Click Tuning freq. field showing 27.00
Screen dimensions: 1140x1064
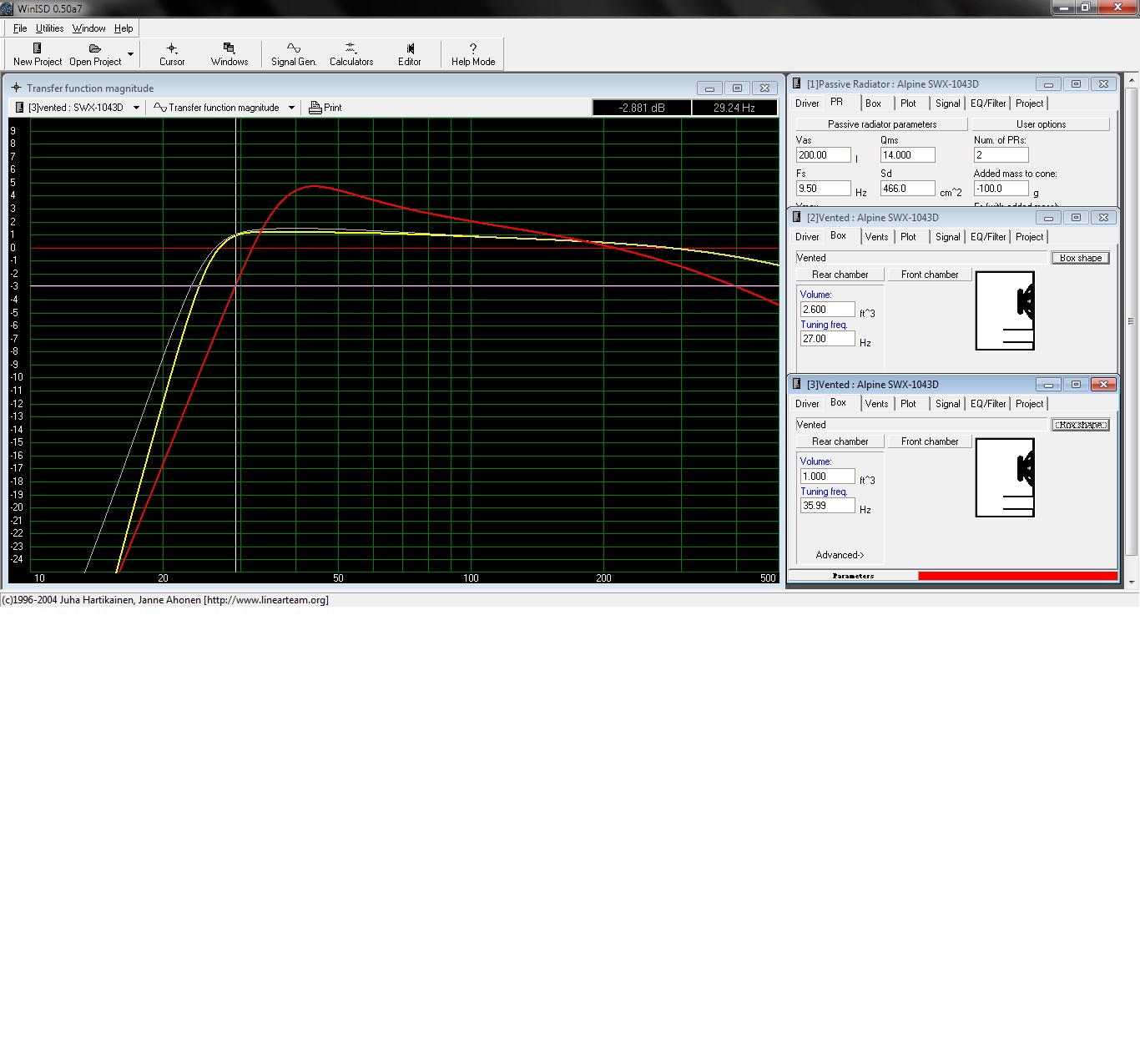pyautogui.click(x=828, y=339)
